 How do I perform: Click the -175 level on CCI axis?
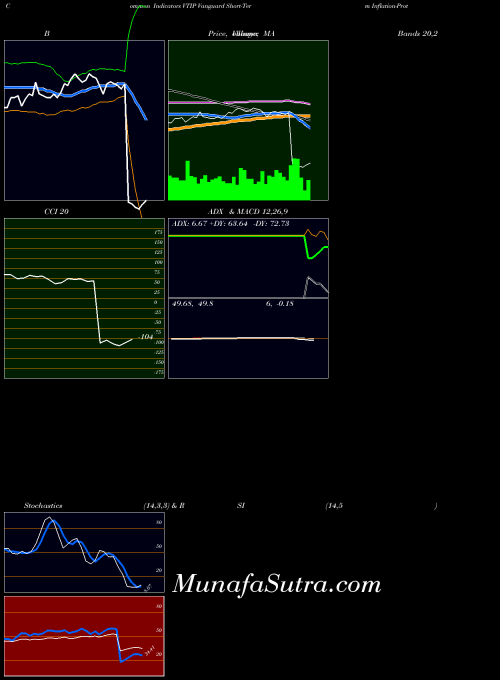tap(159, 372)
